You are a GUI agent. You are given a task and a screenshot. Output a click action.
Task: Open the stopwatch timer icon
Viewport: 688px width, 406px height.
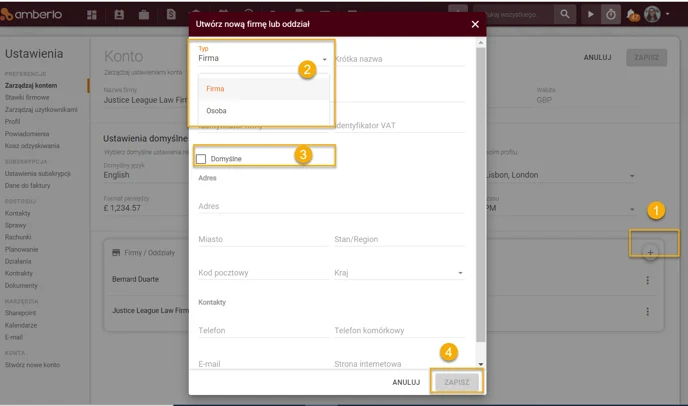click(611, 14)
